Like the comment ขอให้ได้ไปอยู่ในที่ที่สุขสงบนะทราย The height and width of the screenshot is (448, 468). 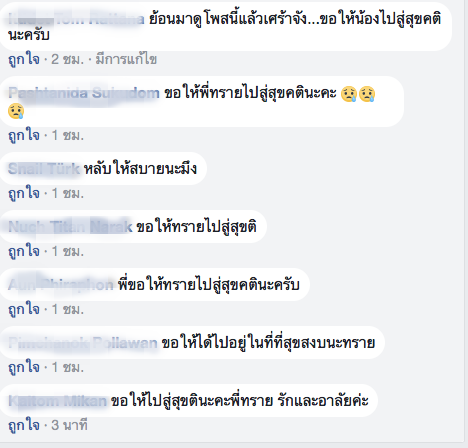(x=24, y=367)
